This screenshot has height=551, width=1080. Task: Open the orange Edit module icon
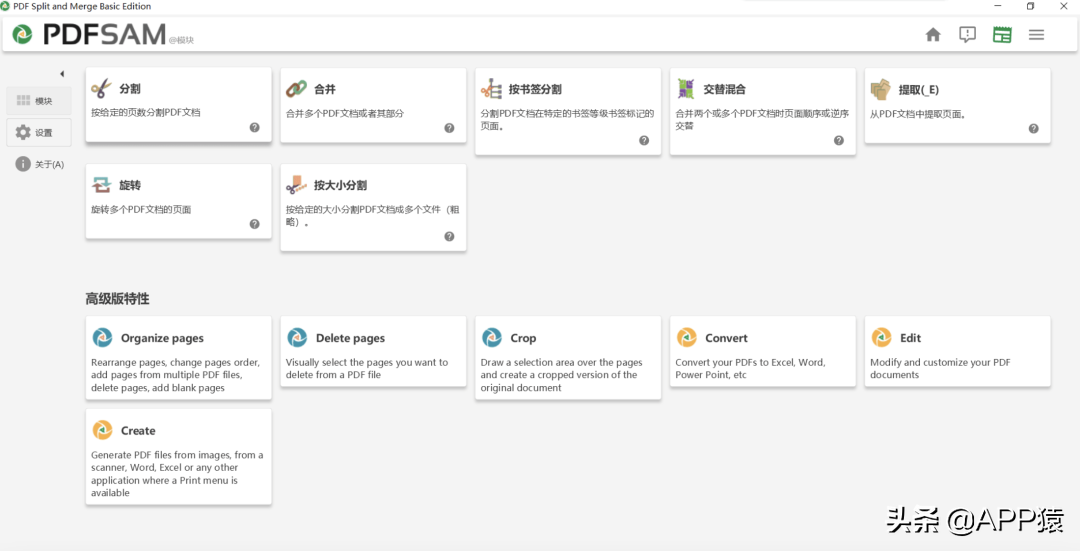[x=882, y=337]
